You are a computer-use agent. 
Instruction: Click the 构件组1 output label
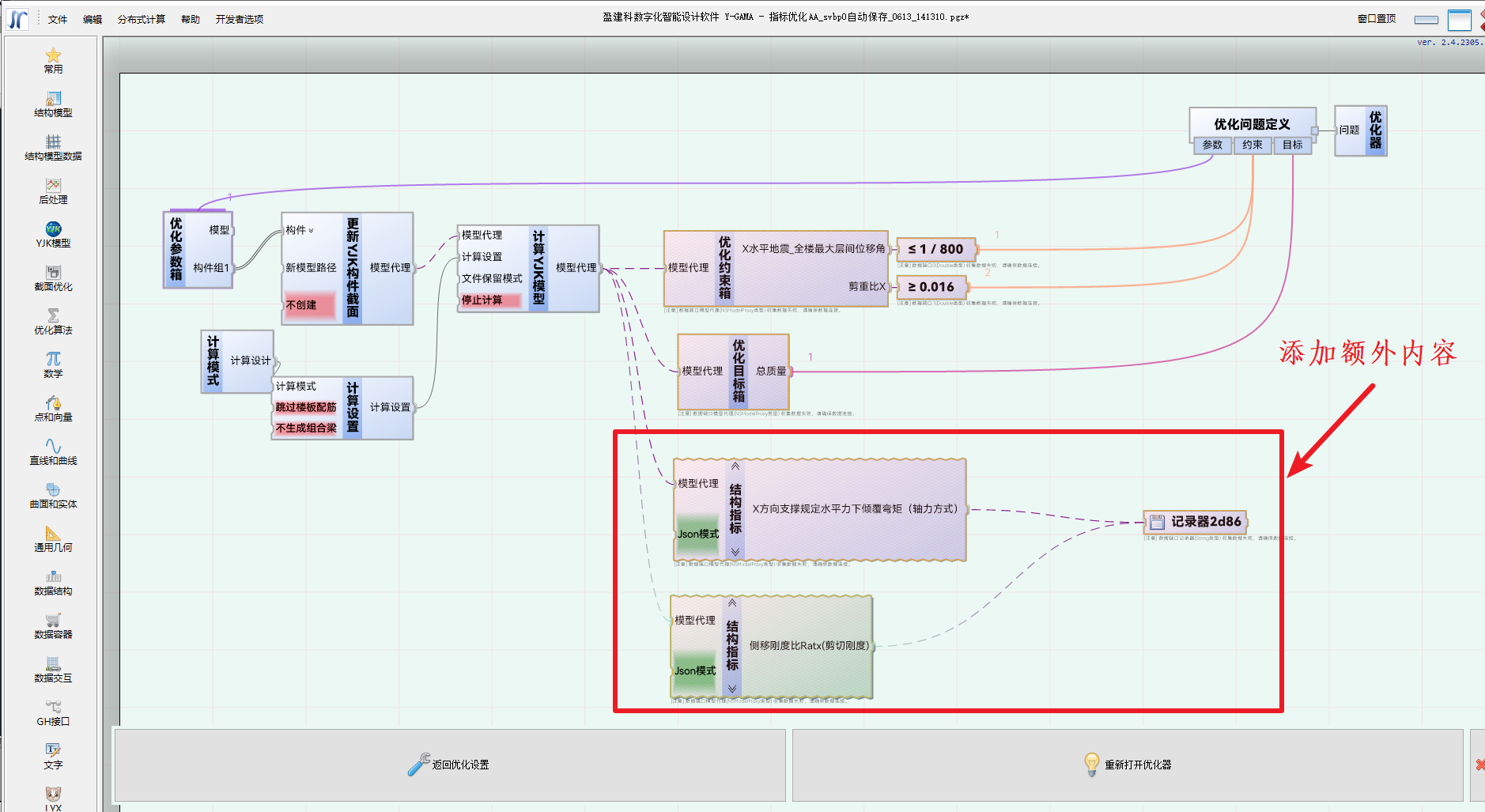[x=211, y=268]
